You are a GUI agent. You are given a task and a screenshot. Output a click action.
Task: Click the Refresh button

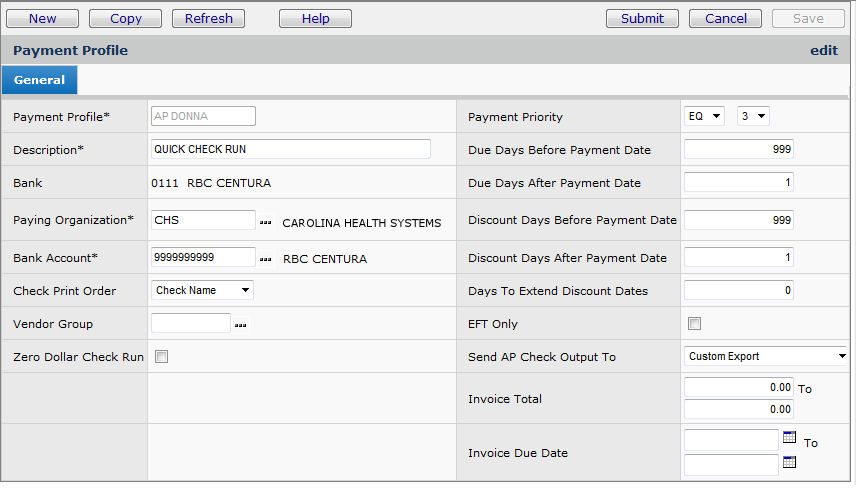tap(208, 18)
